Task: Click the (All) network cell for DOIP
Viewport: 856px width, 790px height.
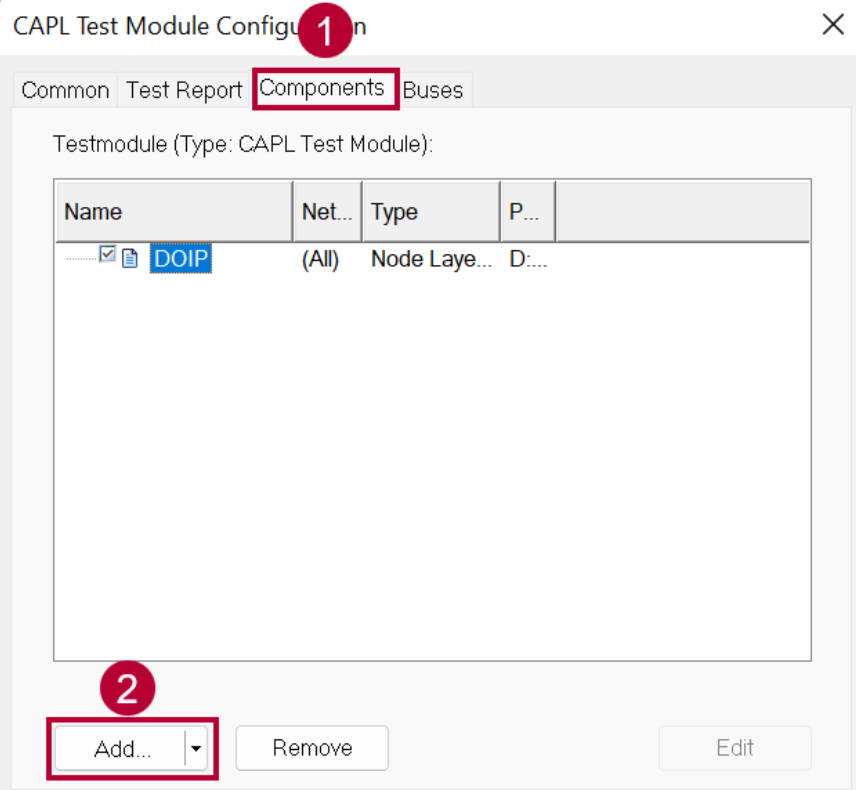Action: pos(320,259)
